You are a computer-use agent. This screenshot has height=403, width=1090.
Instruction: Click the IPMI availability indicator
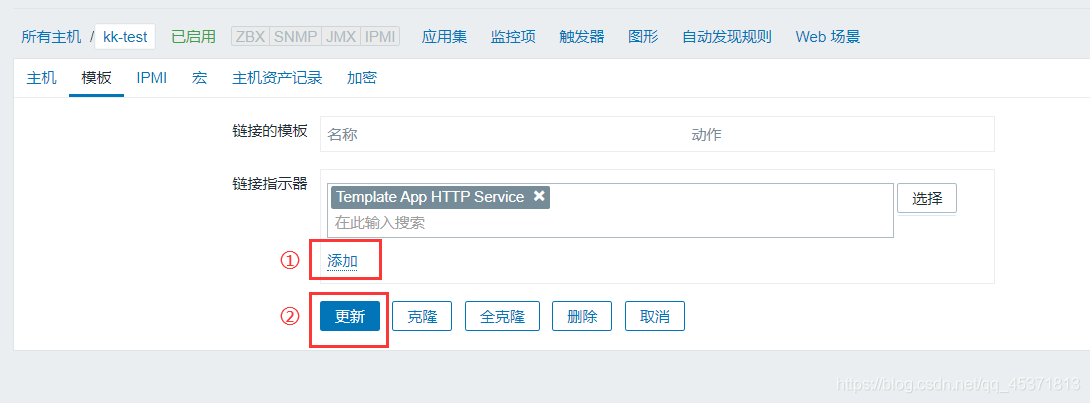pyautogui.click(x=380, y=37)
